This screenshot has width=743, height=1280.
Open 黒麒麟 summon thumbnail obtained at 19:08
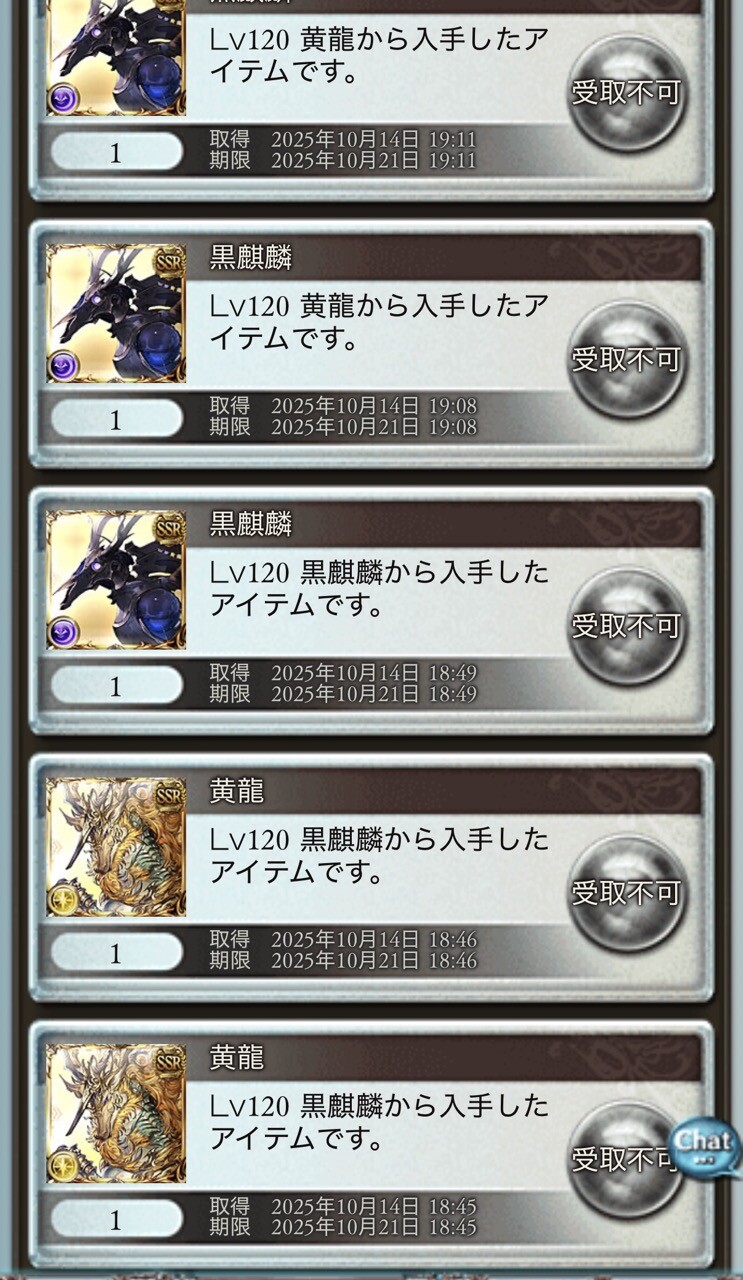pyautogui.click(x=116, y=313)
